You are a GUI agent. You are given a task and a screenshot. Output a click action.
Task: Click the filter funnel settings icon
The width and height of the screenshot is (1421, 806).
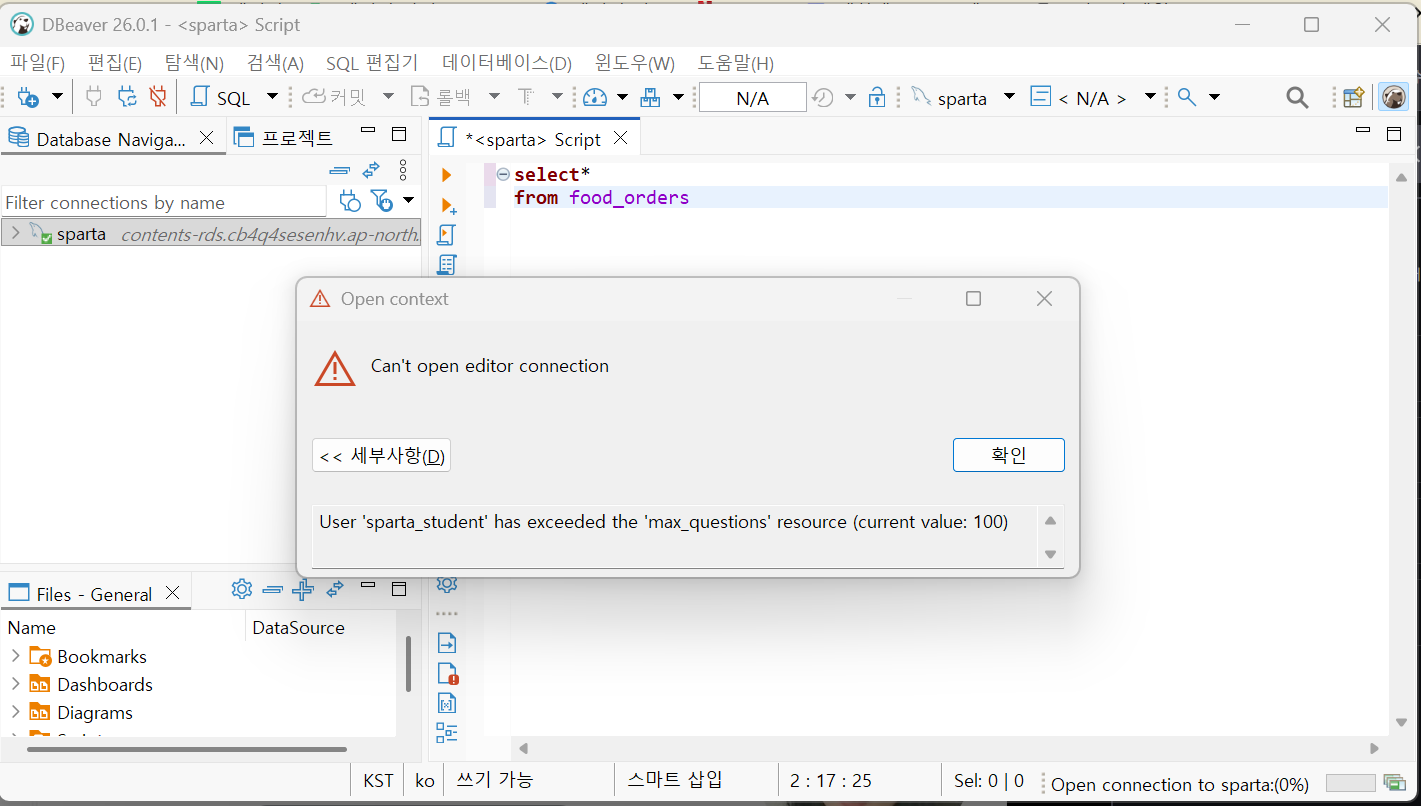(x=382, y=202)
